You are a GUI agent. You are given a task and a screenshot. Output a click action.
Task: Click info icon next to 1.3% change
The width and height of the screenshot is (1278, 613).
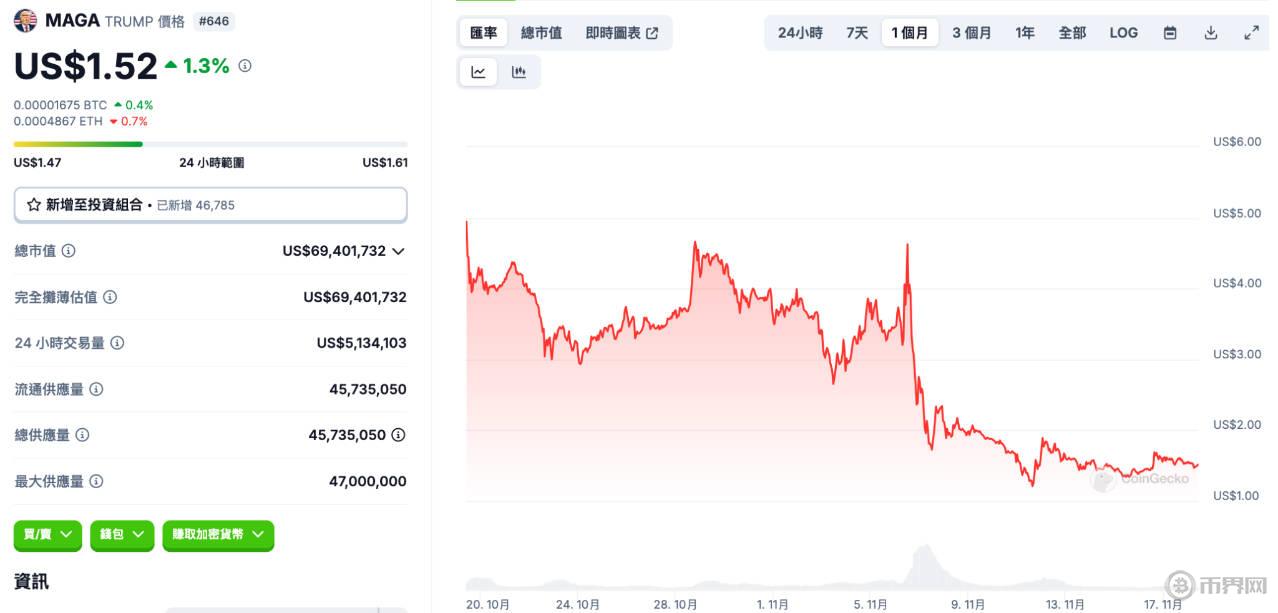(245, 66)
